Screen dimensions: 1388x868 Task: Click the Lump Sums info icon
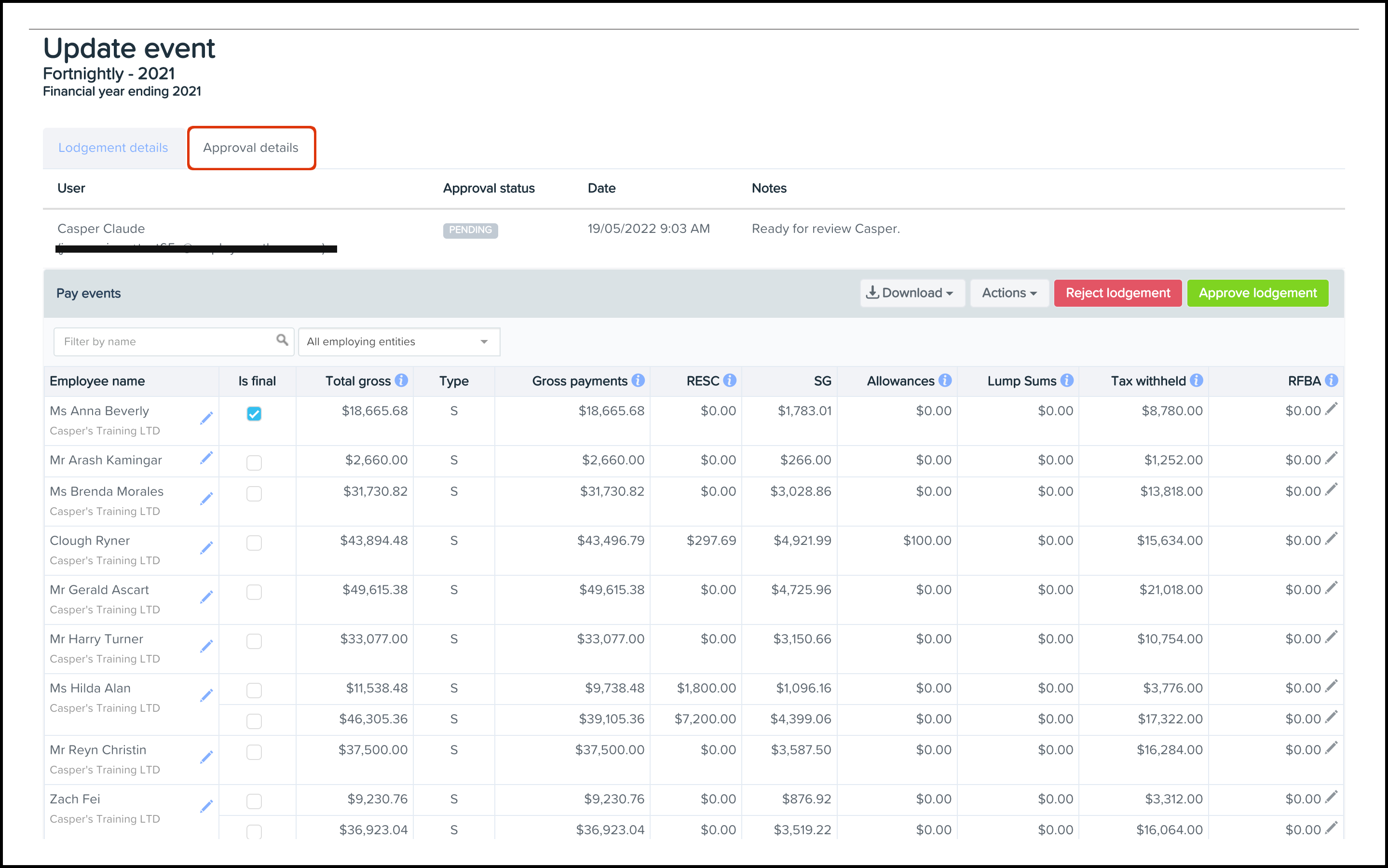[x=1066, y=380]
